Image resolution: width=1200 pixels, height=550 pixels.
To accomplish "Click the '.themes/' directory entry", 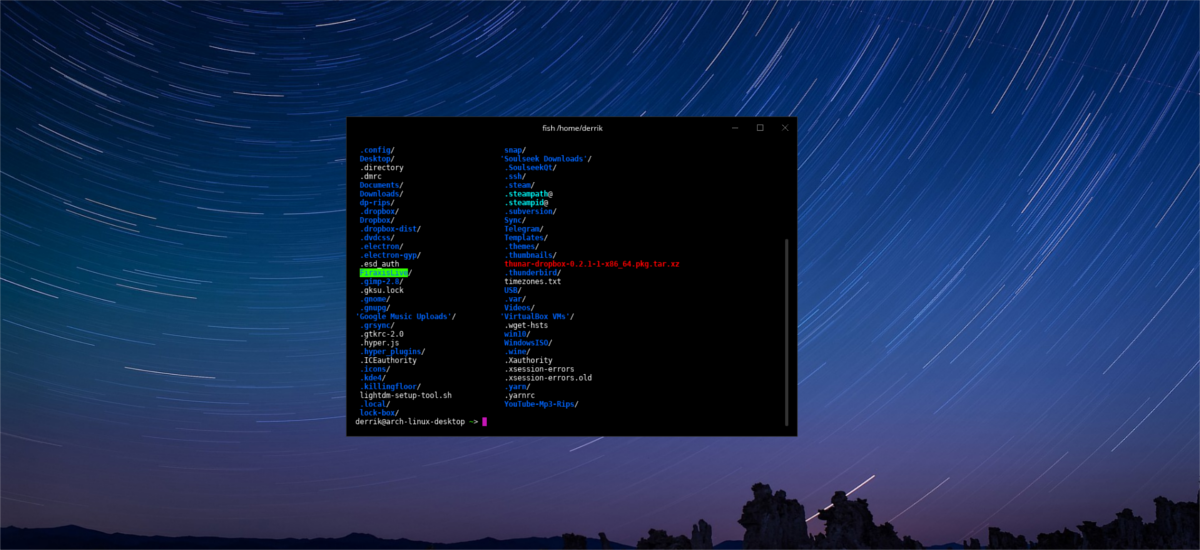I will click(522, 246).
